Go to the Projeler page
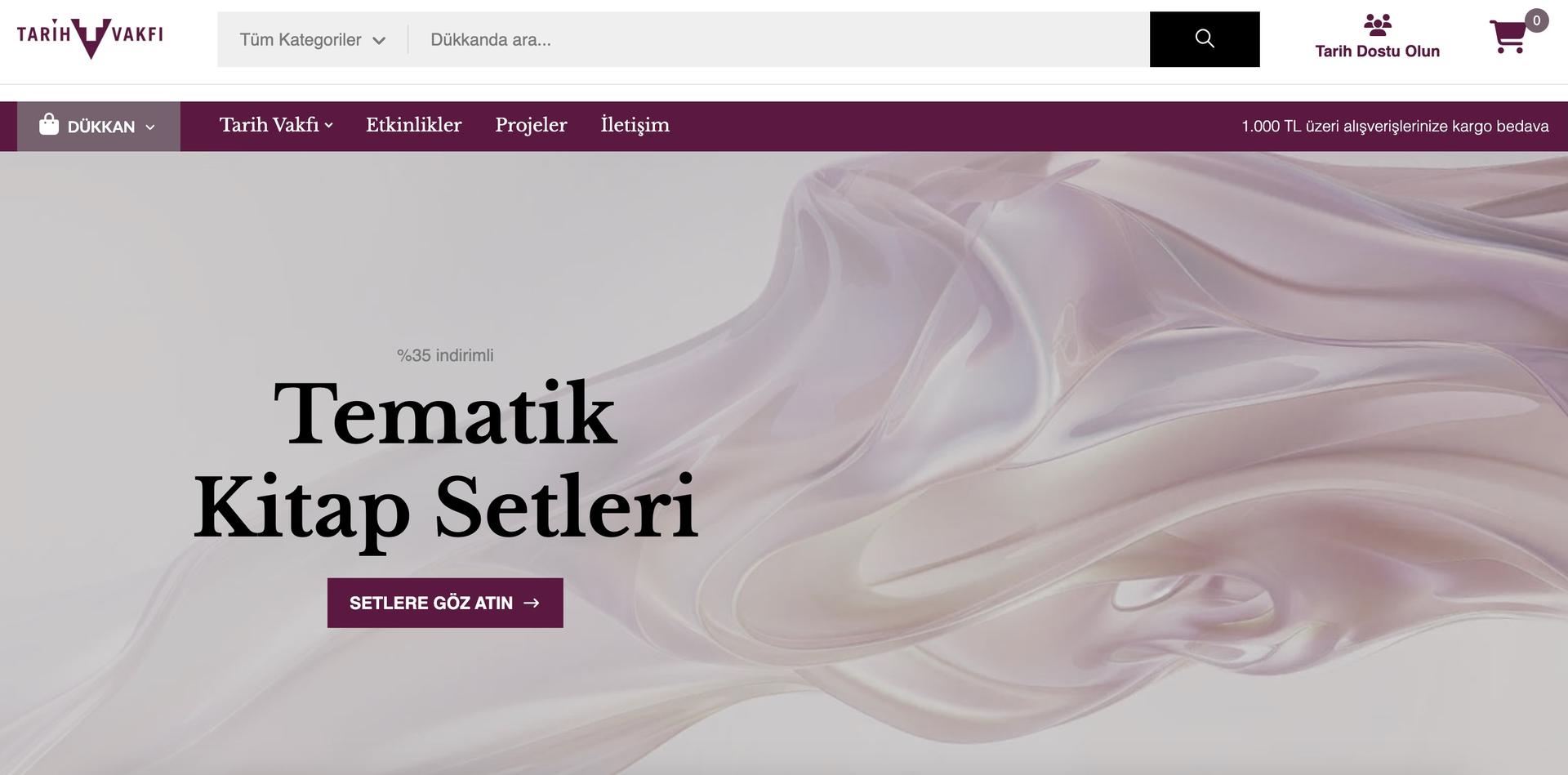The height and width of the screenshot is (775, 1568). 531,125
